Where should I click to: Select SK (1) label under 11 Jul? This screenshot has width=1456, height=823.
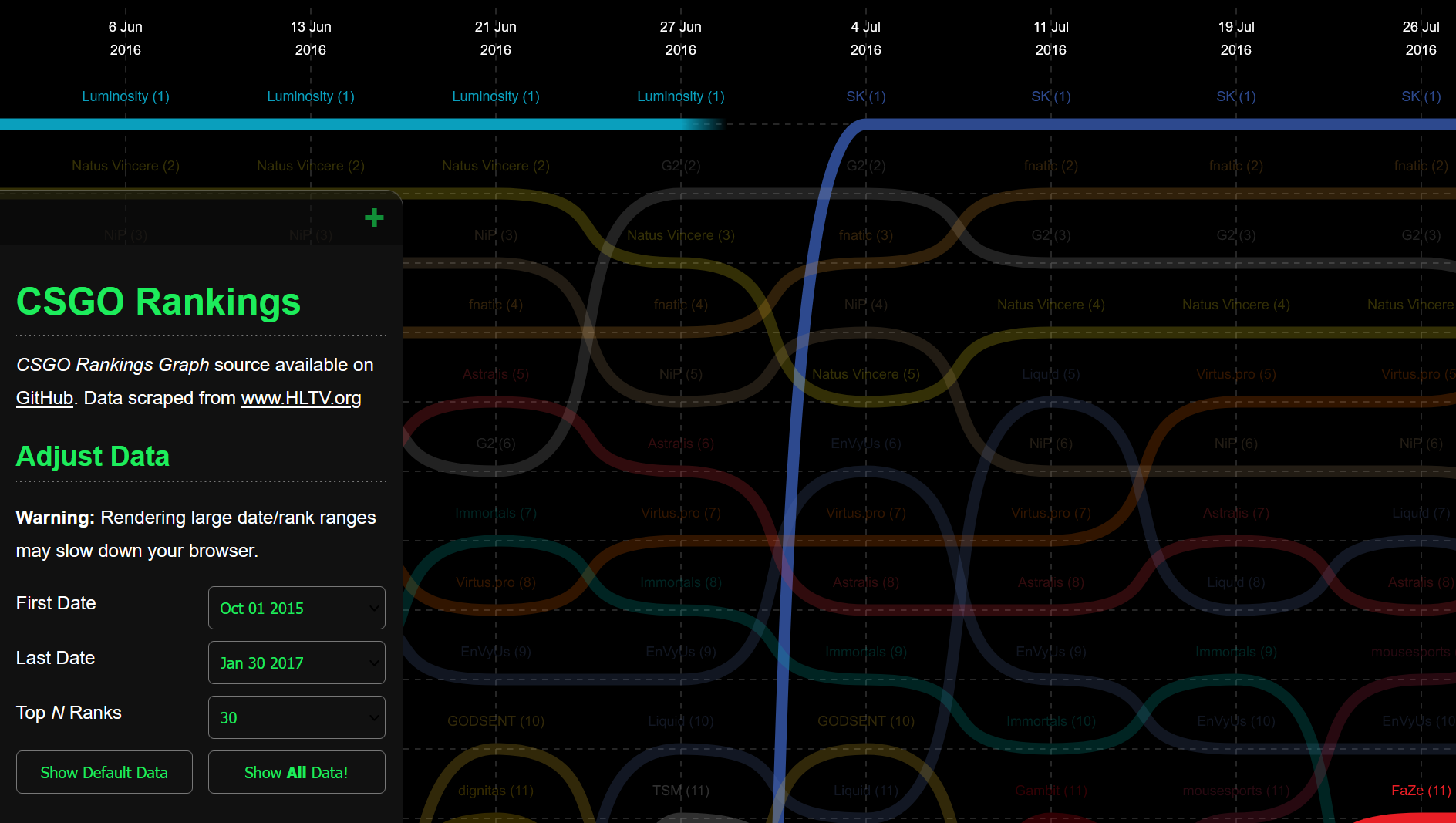click(1051, 96)
